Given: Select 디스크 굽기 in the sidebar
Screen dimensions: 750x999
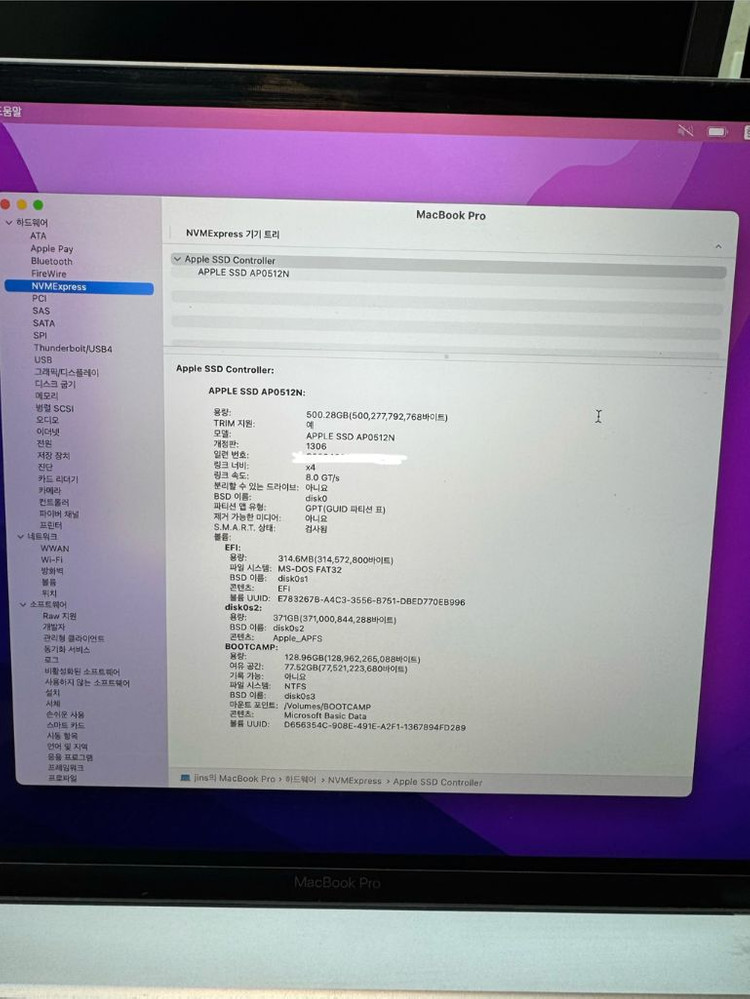Looking at the screenshot, I should [55, 384].
